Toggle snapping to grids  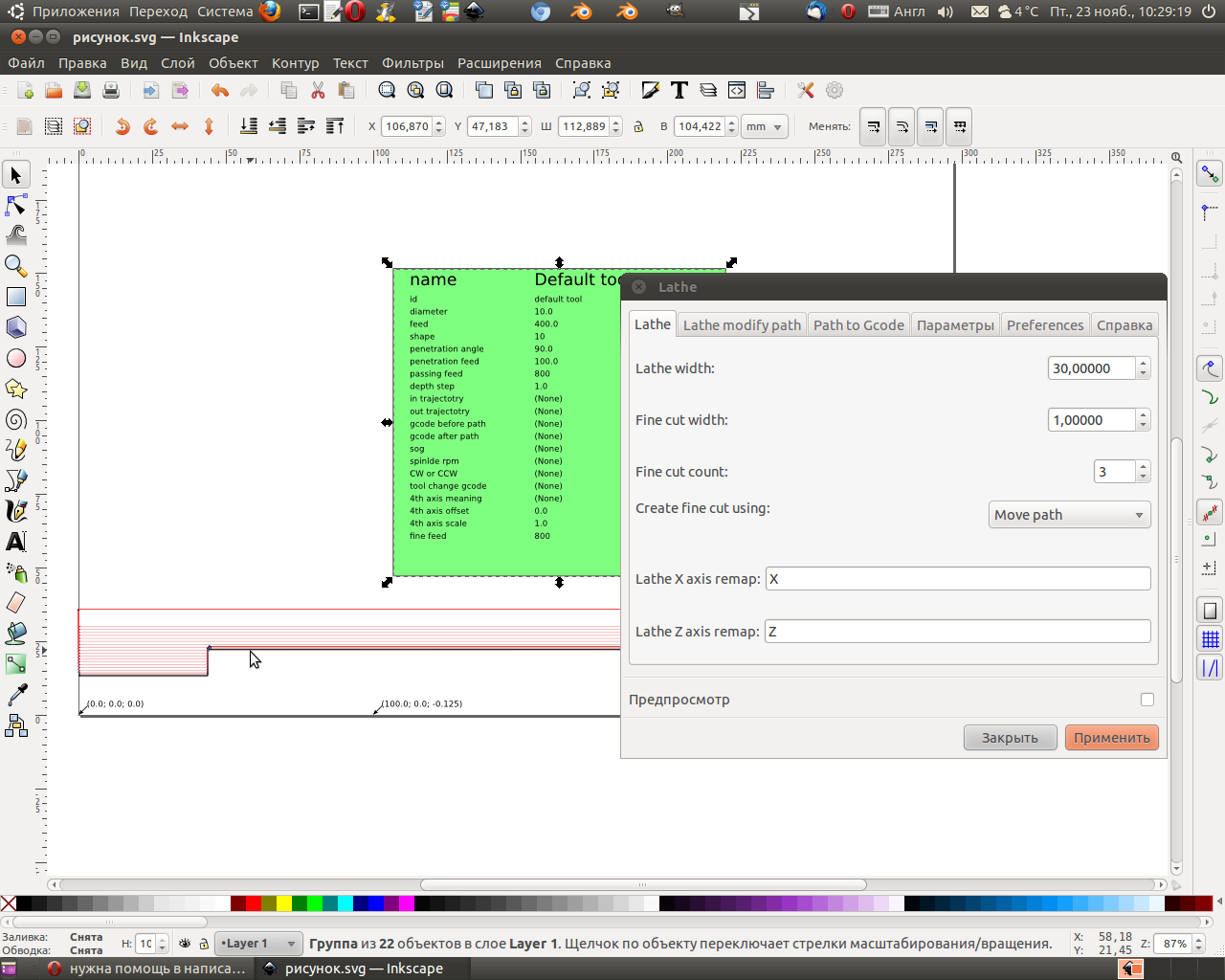(1211, 639)
